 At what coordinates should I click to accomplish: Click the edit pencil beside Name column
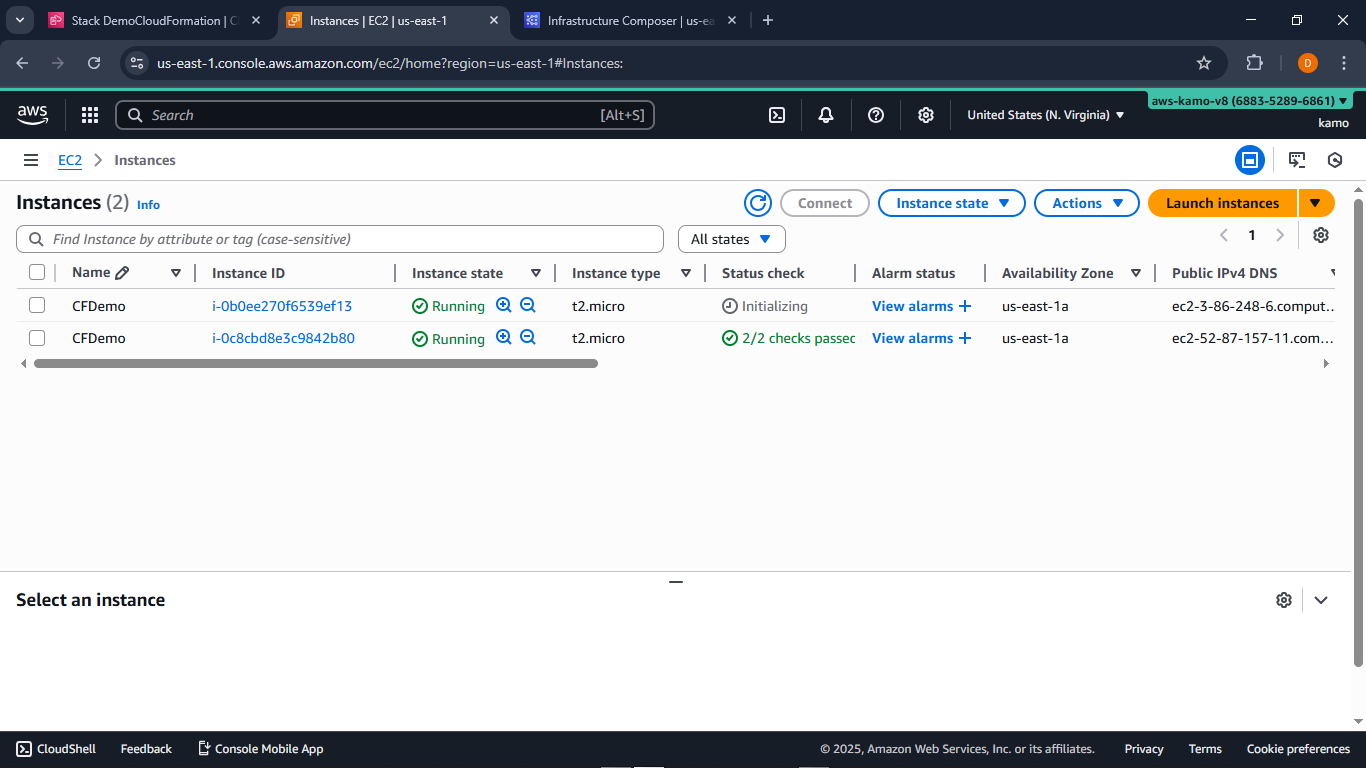tap(122, 273)
